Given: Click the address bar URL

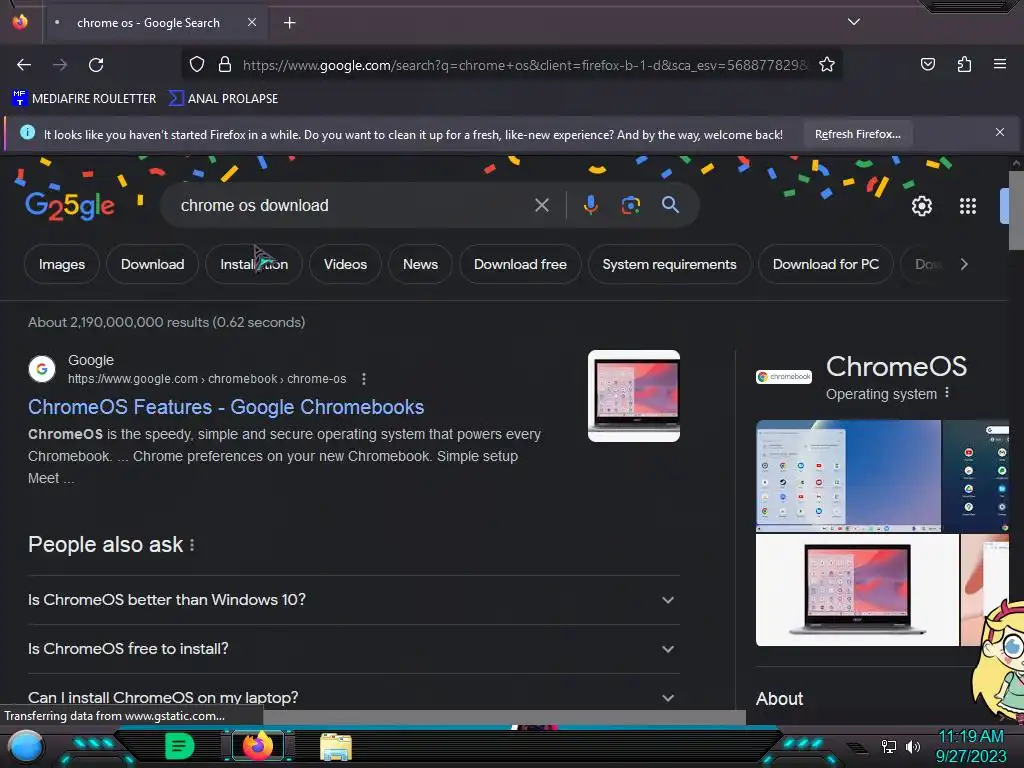Looking at the screenshot, I should [x=524, y=65].
